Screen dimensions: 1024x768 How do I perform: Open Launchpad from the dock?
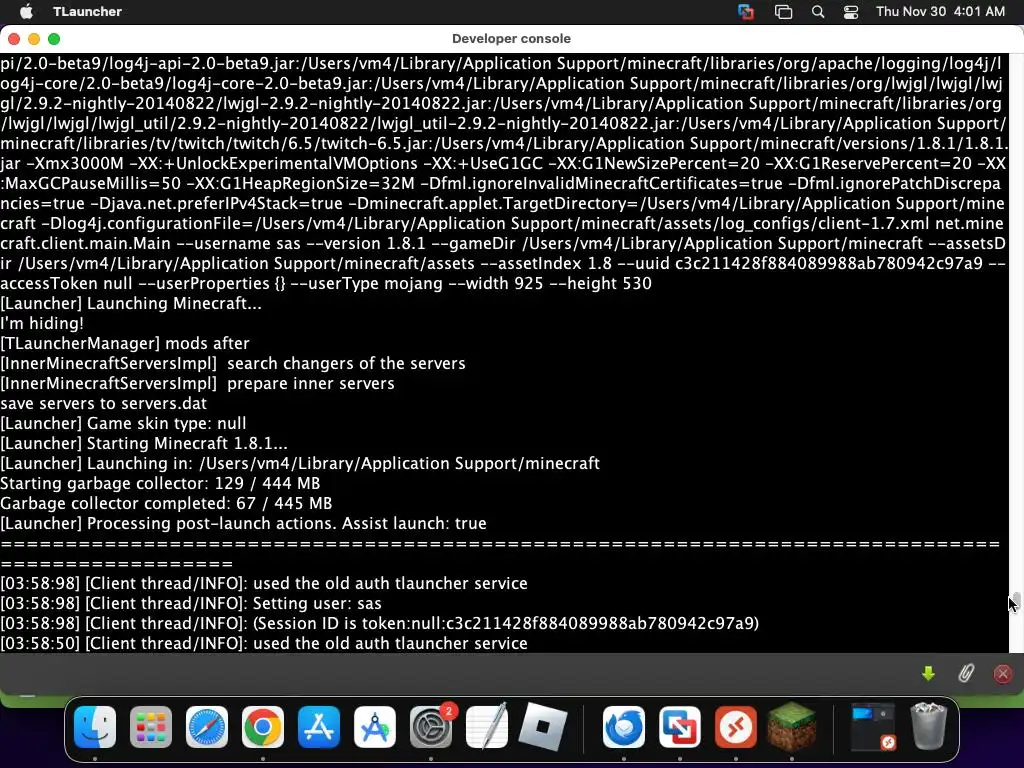click(151, 727)
